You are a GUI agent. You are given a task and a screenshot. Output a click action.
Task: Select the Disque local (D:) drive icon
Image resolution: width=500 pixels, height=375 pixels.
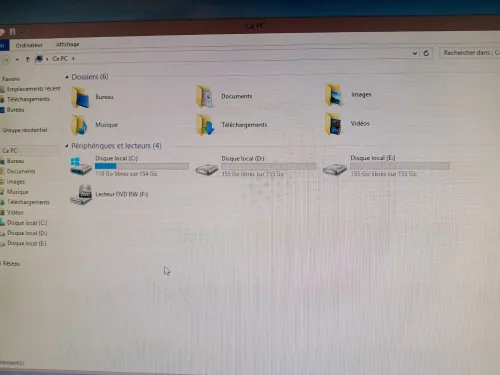coord(207,169)
